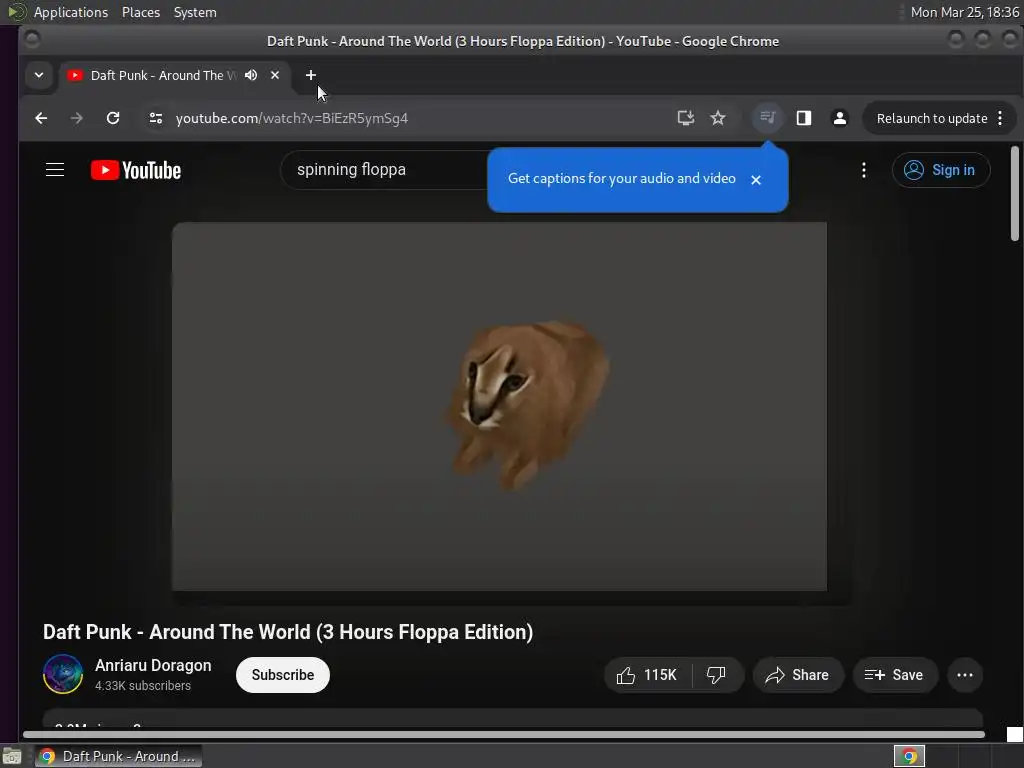Click the address bar URL
The height and width of the screenshot is (768, 1024).
point(291,118)
